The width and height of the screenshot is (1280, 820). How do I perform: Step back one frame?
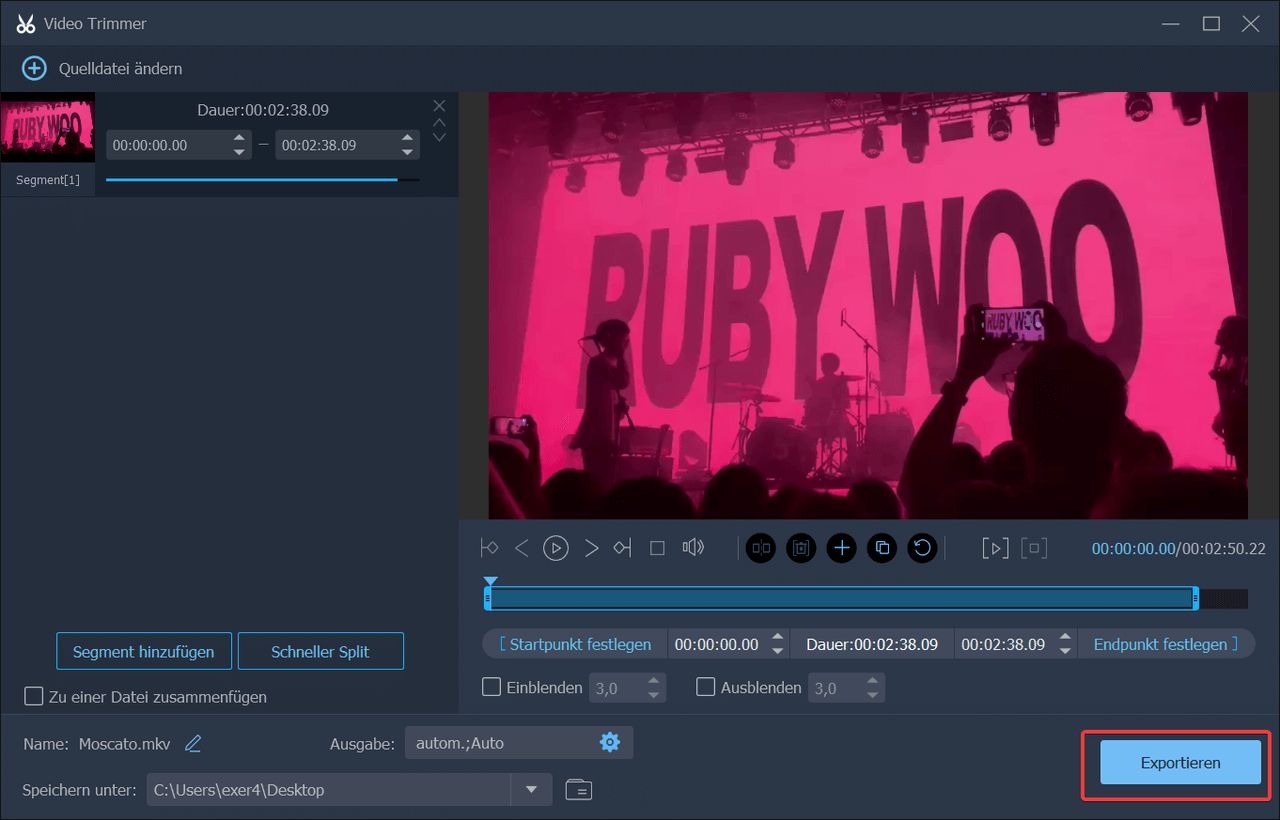point(521,547)
